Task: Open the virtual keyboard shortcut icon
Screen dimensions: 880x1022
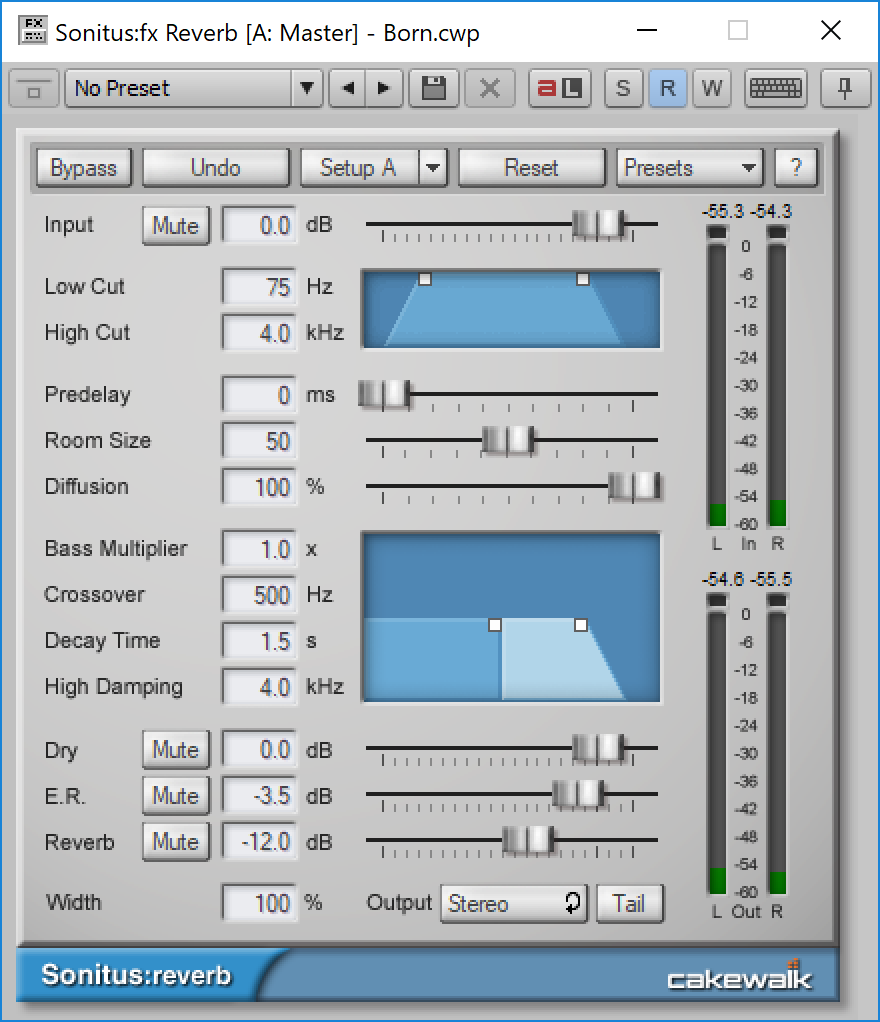Action: click(x=775, y=88)
